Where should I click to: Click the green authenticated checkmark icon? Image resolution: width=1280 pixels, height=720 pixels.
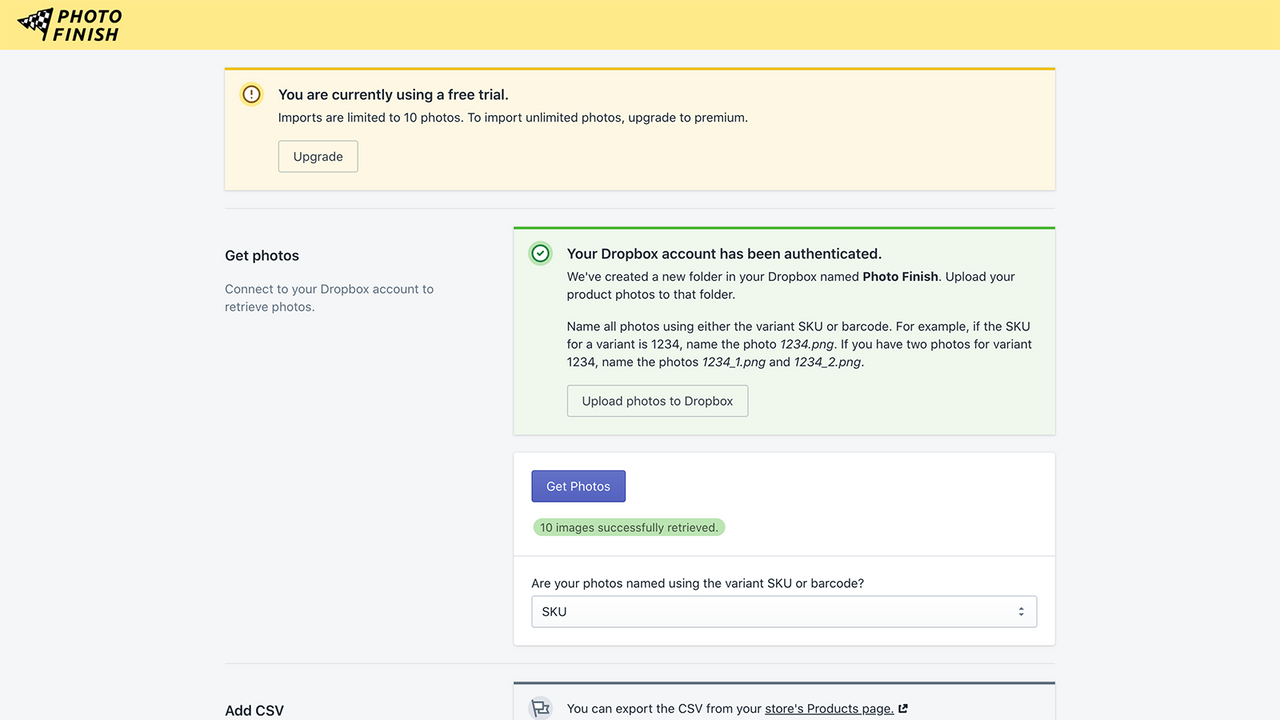coord(540,253)
